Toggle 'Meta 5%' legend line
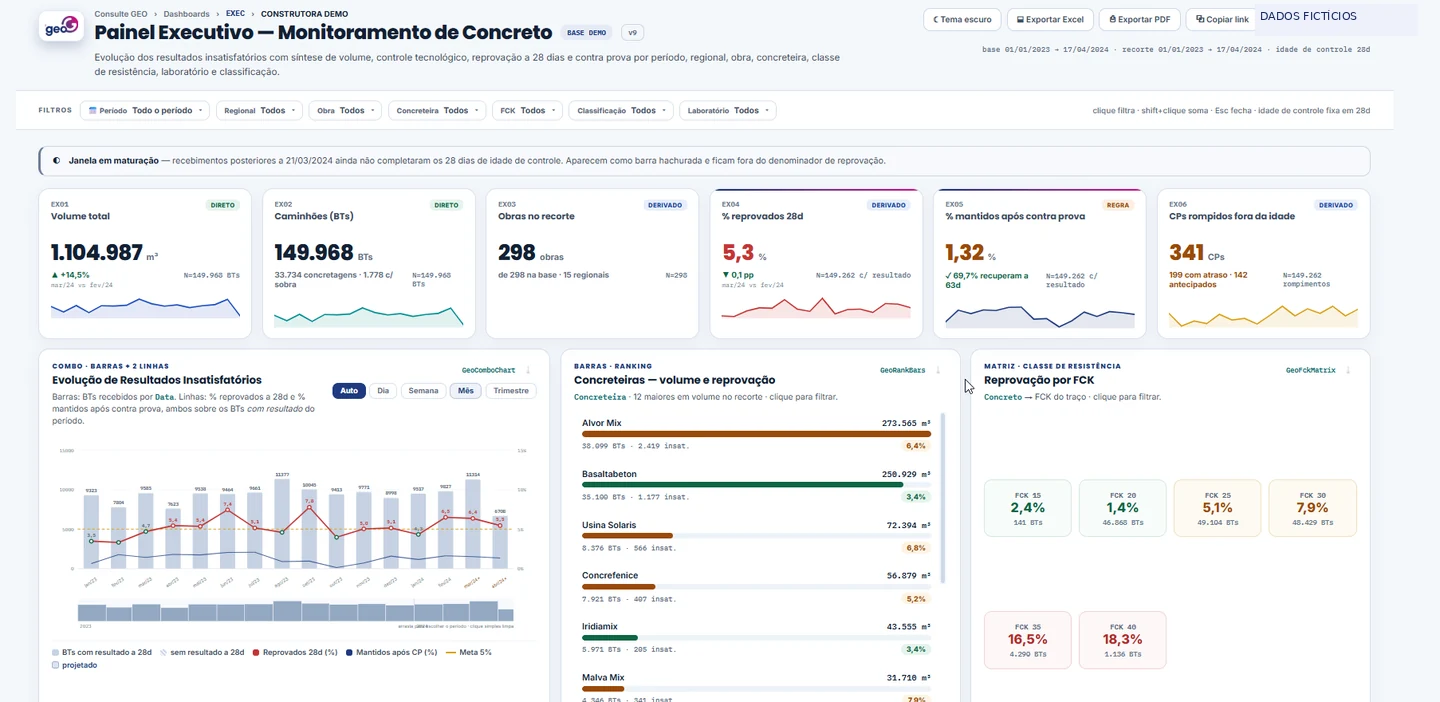Screen dimensions: 1440x702 click(x=468, y=652)
